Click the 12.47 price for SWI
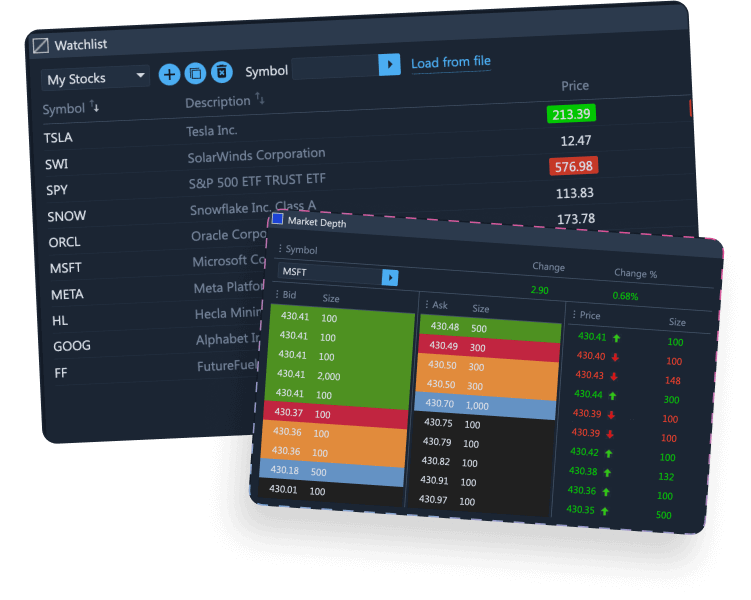 576,140
